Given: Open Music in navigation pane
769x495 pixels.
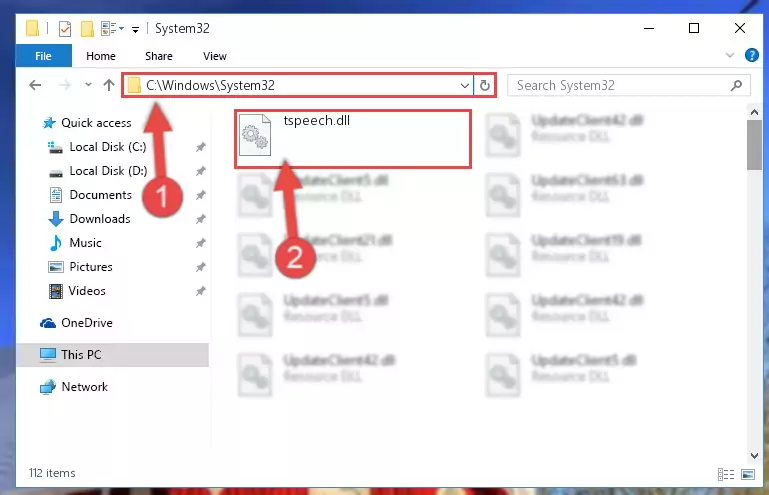Looking at the screenshot, I should [x=85, y=243].
